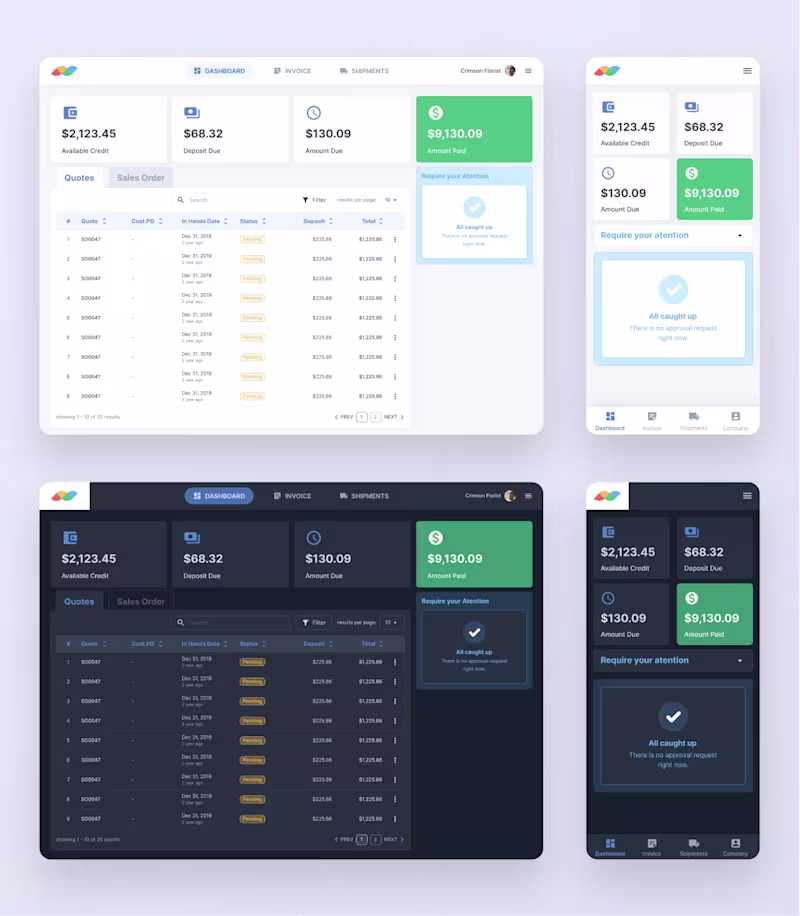Click the Filter button in dark table toolbar
This screenshot has height=916, width=800.
pos(314,623)
